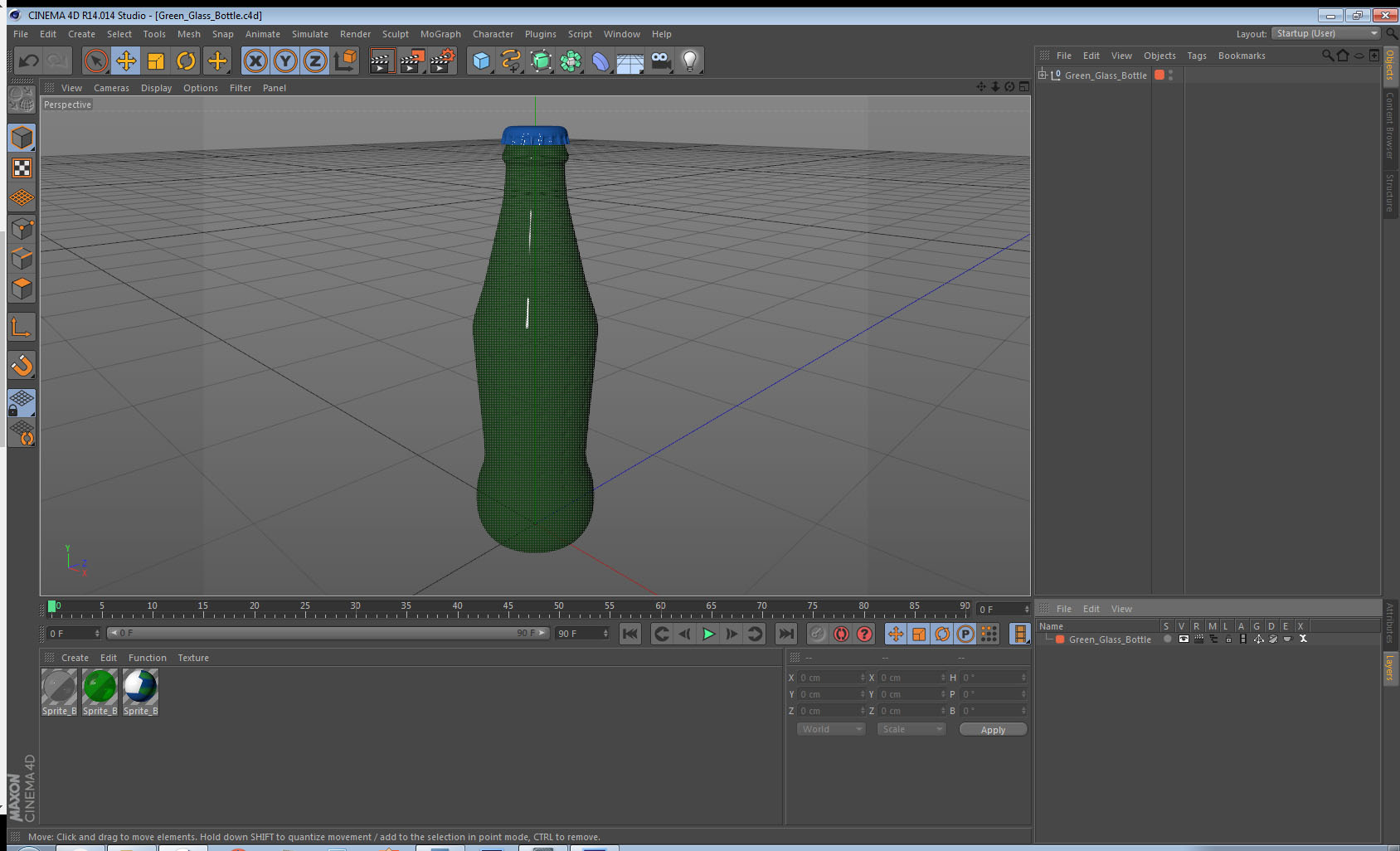Open the MoGraph menu

[440, 34]
